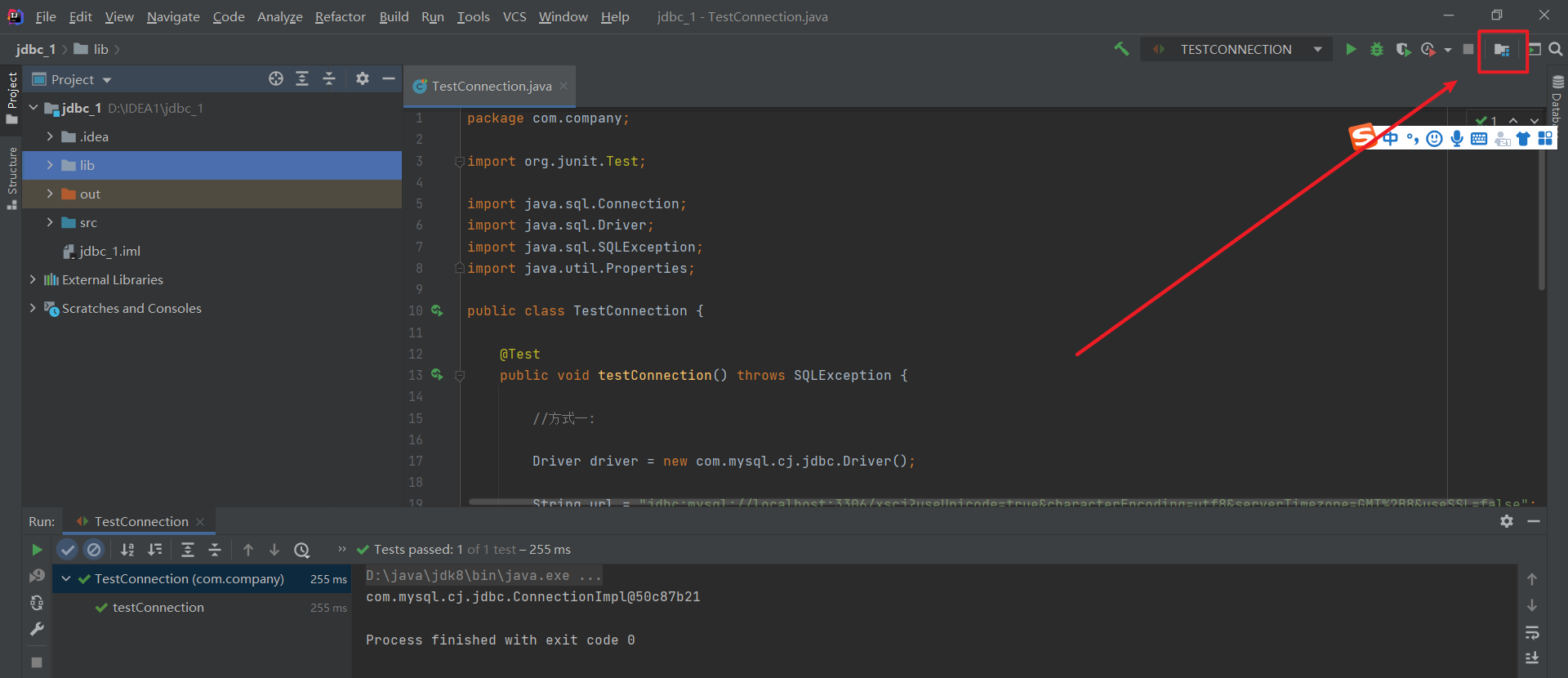
Task: Toggle auto-test icon in Run sidebar
Action: [x=37, y=603]
